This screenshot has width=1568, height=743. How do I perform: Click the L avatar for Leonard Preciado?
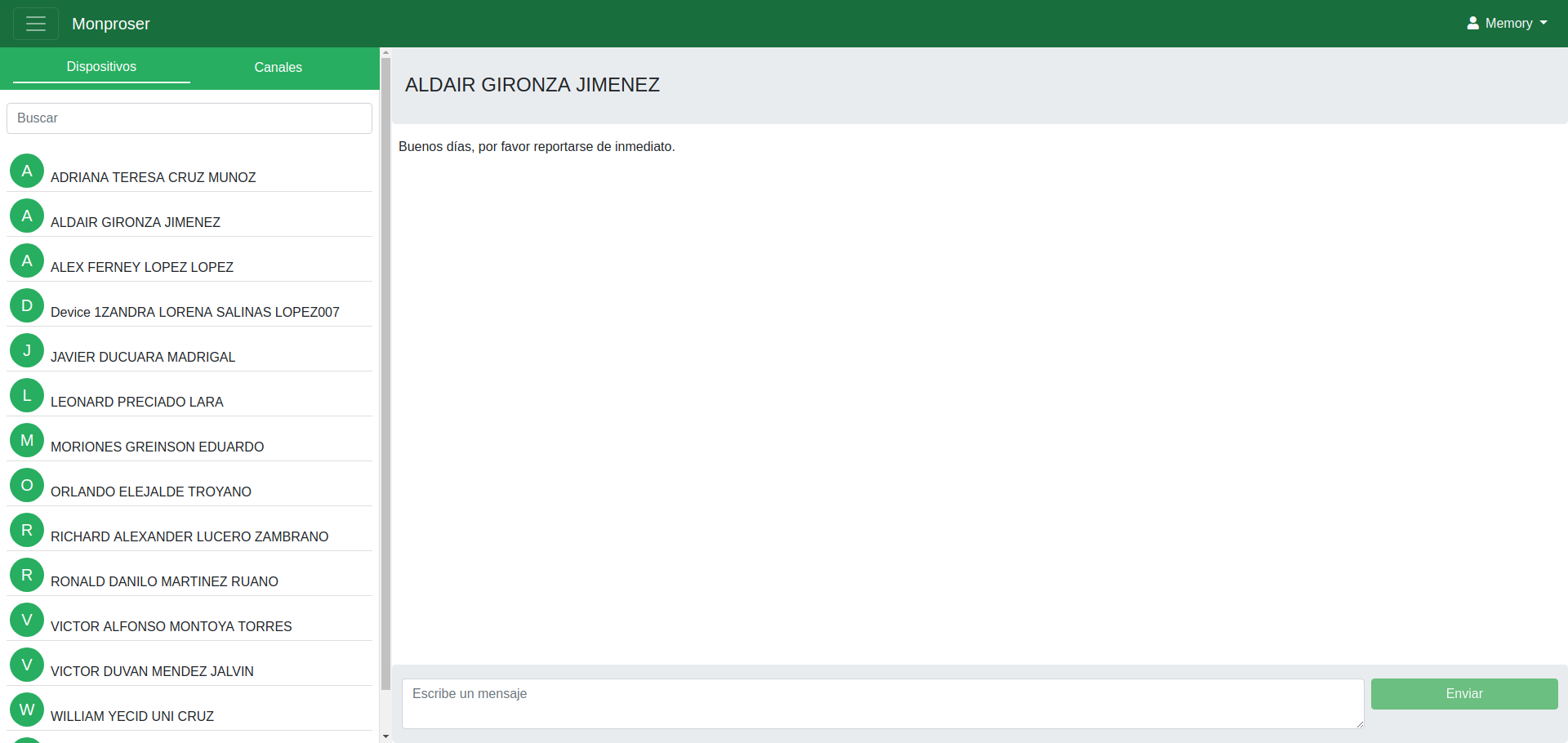coord(27,395)
